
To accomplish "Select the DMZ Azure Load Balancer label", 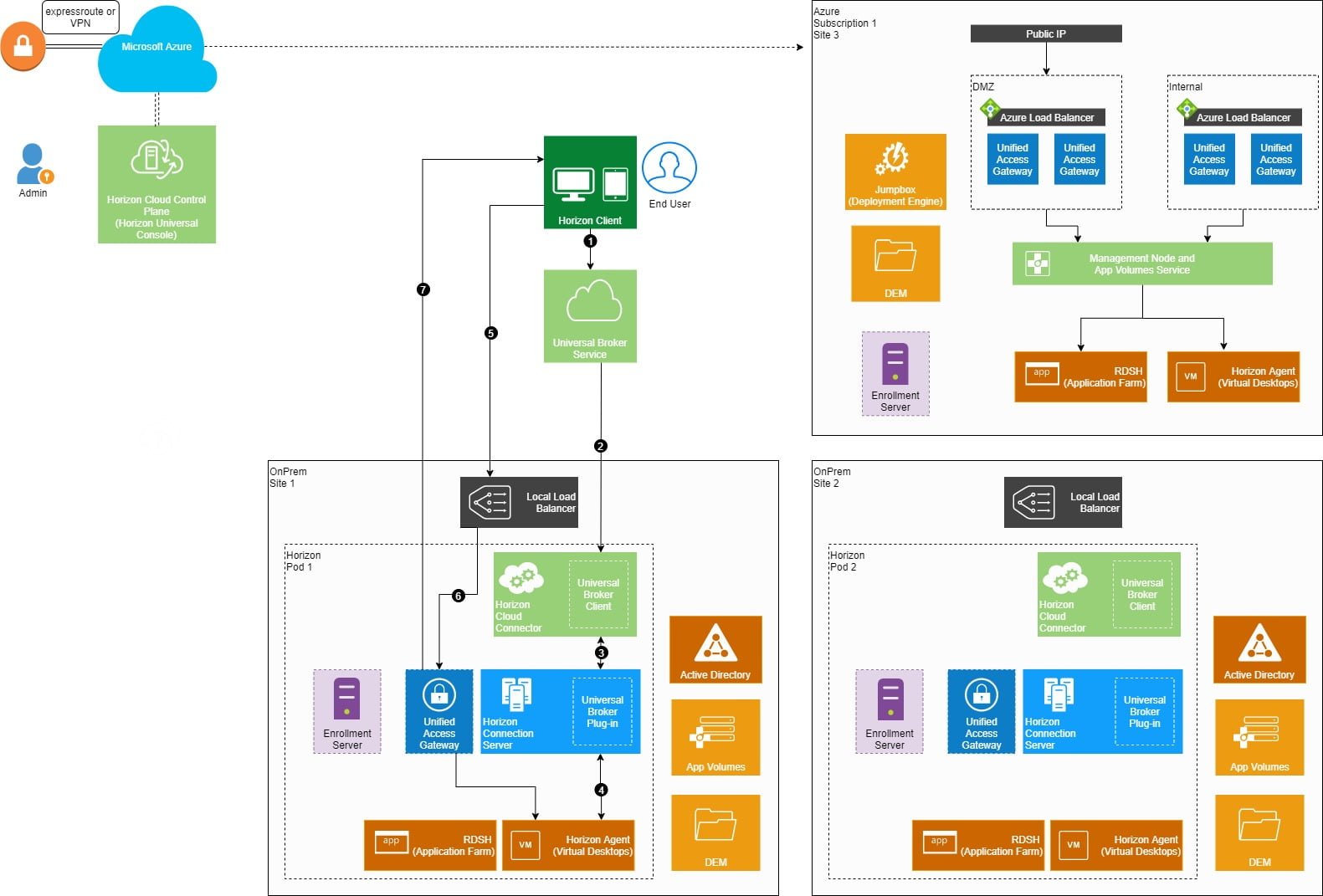I will coord(1046,118).
